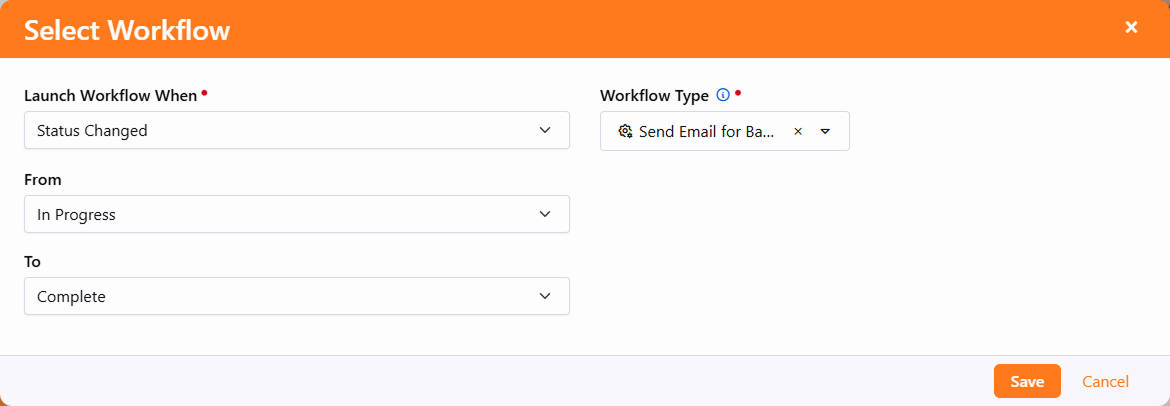Click the From field label
Screen dimensions: 1170x406
pos(43,180)
